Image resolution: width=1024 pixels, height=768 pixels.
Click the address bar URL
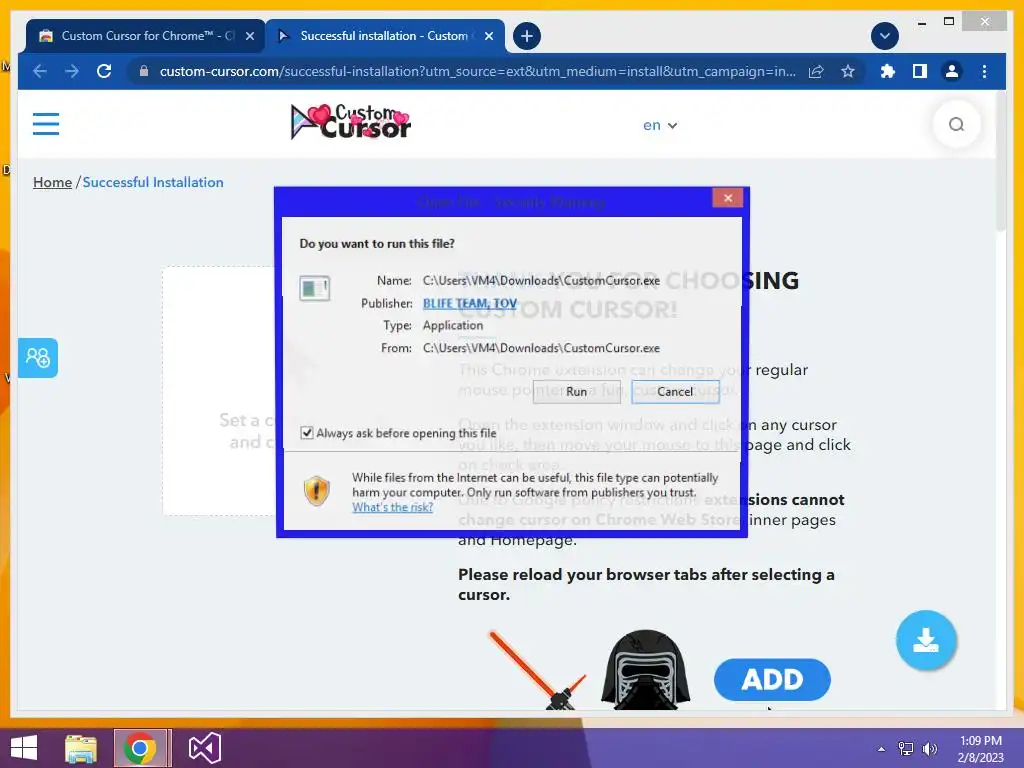(477, 71)
